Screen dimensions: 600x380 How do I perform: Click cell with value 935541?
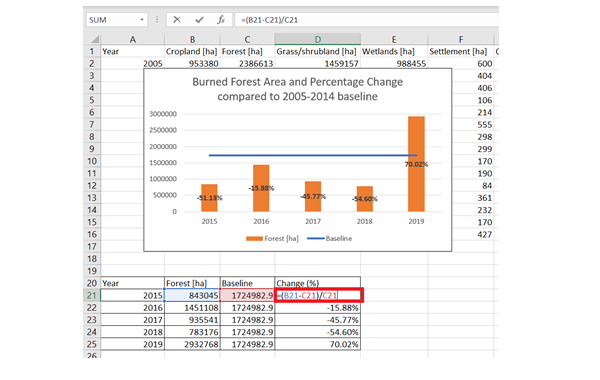point(192,320)
